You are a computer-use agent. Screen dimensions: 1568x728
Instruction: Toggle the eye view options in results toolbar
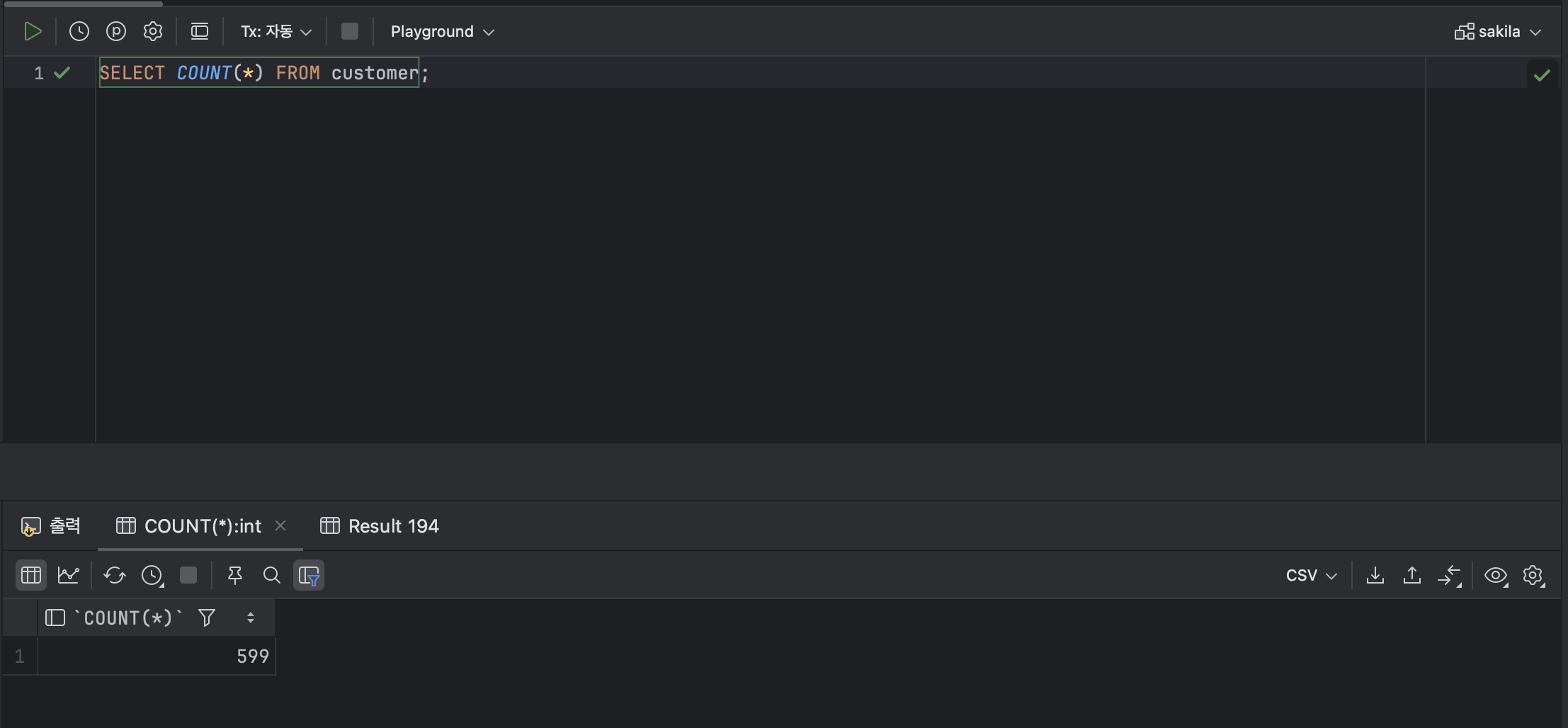coord(1496,575)
